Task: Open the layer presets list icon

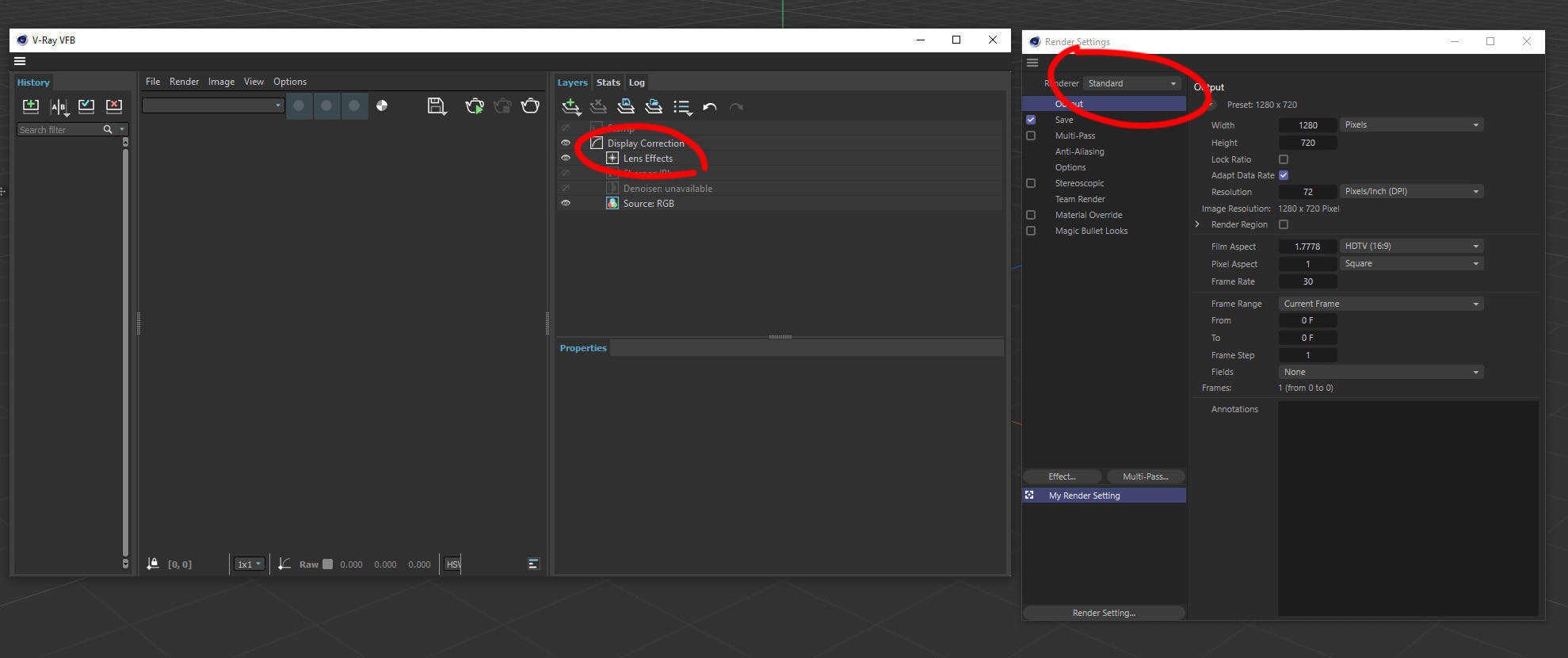Action: [682, 107]
